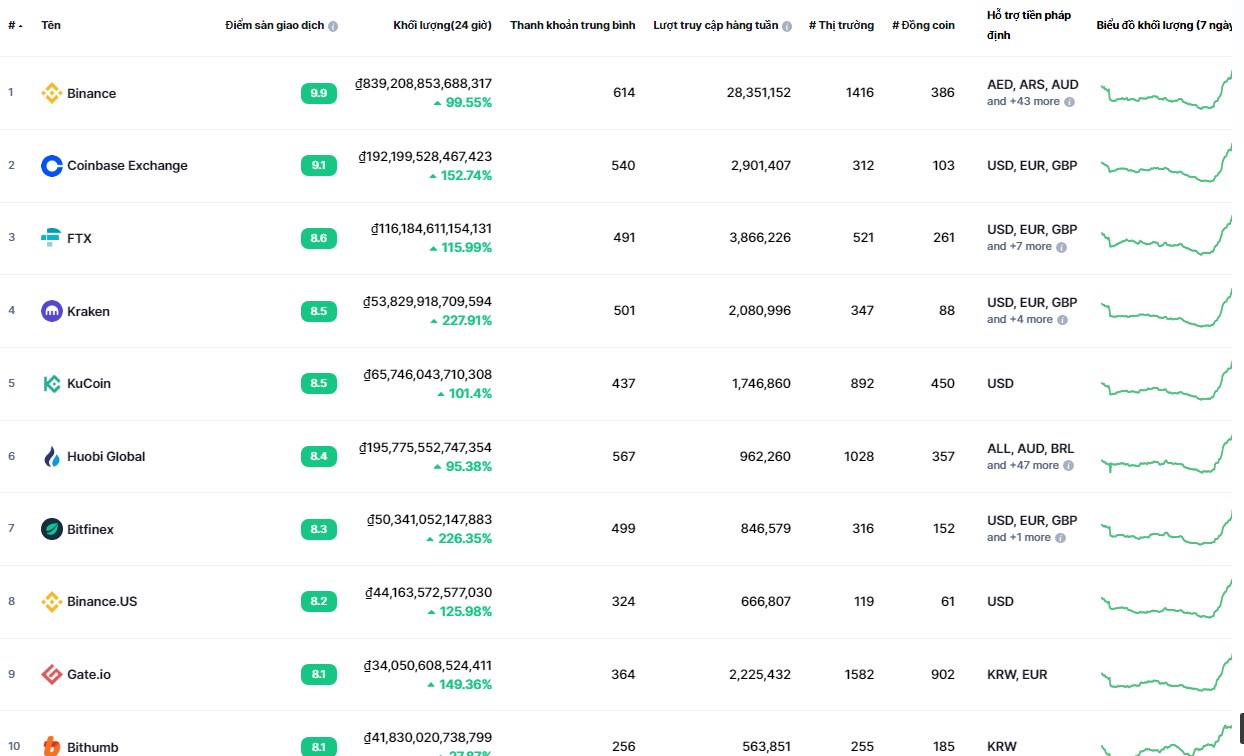Open the FTX exchange link
The image size is (1244, 756).
(x=79, y=238)
